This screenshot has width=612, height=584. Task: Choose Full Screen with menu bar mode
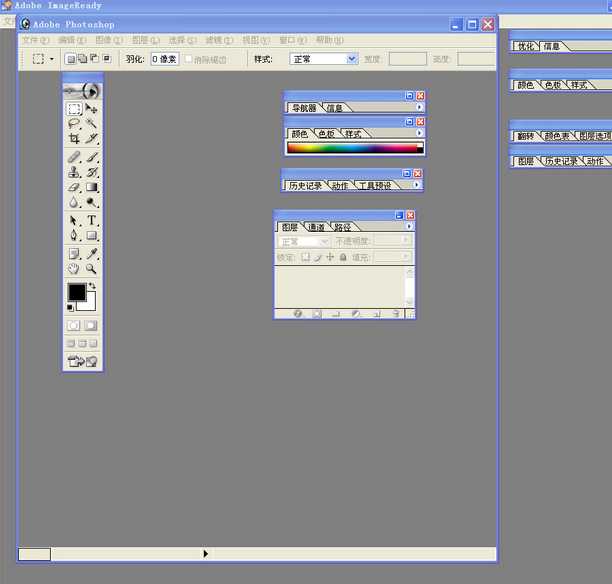click(82, 344)
